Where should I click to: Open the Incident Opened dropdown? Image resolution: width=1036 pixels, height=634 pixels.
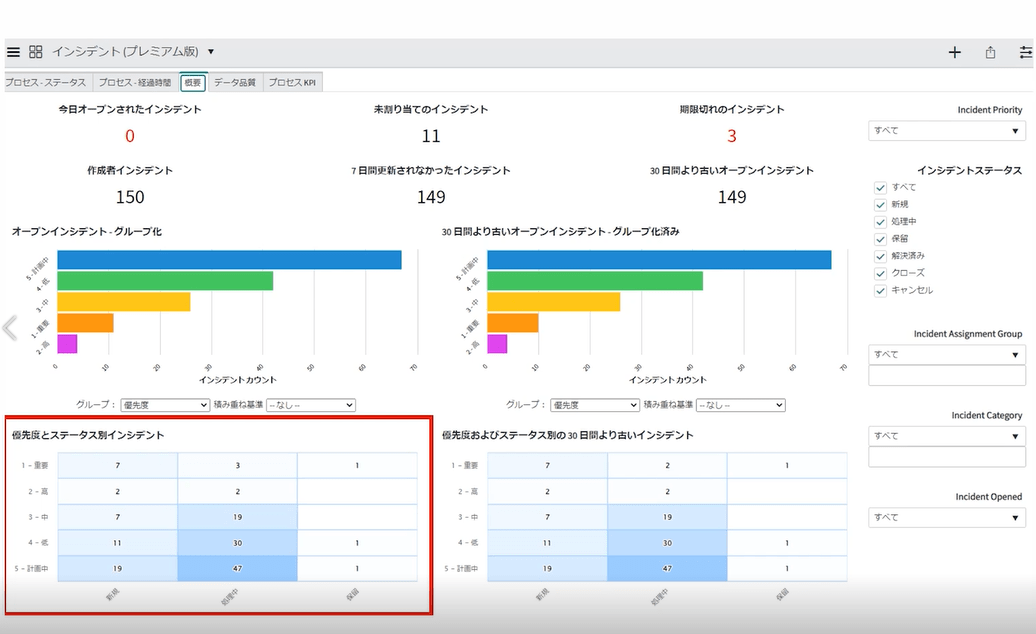pos(946,518)
